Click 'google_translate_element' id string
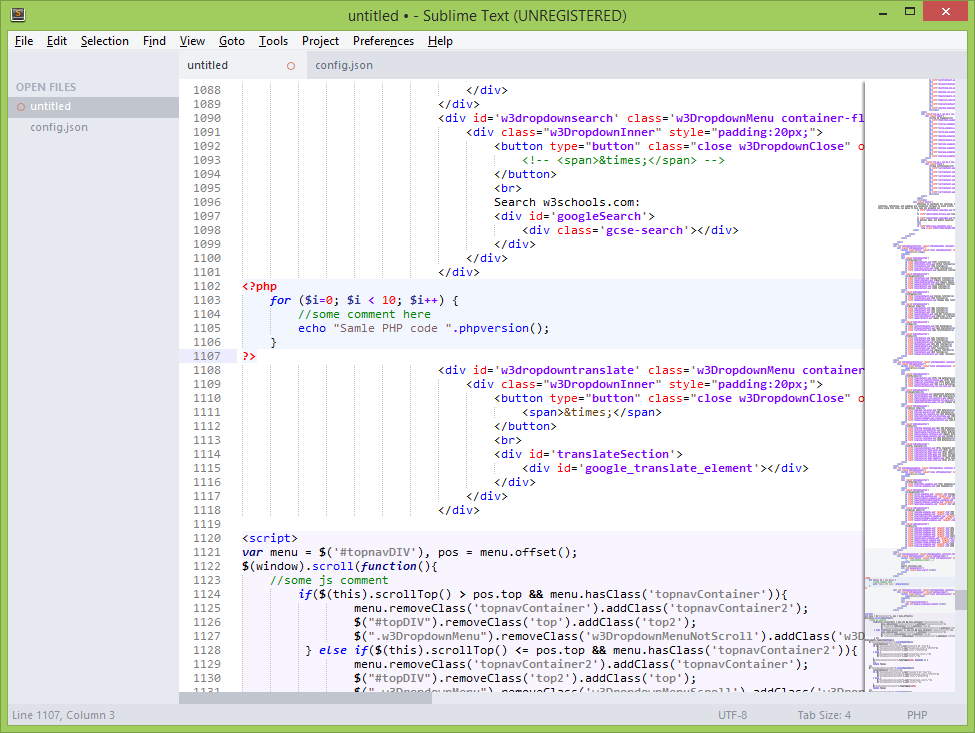975x733 pixels. coord(668,468)
